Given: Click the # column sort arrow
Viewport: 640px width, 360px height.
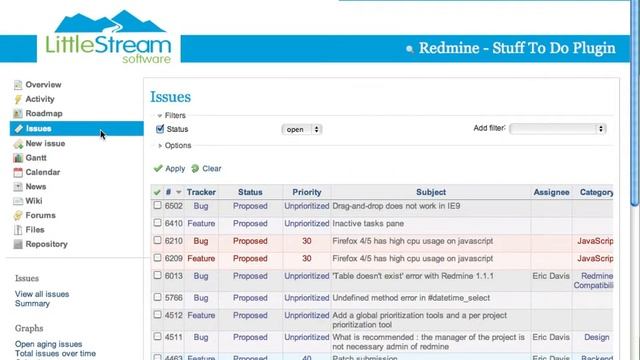Looking at the screenshot, I should pyautogui.click(x=178, y=192).
